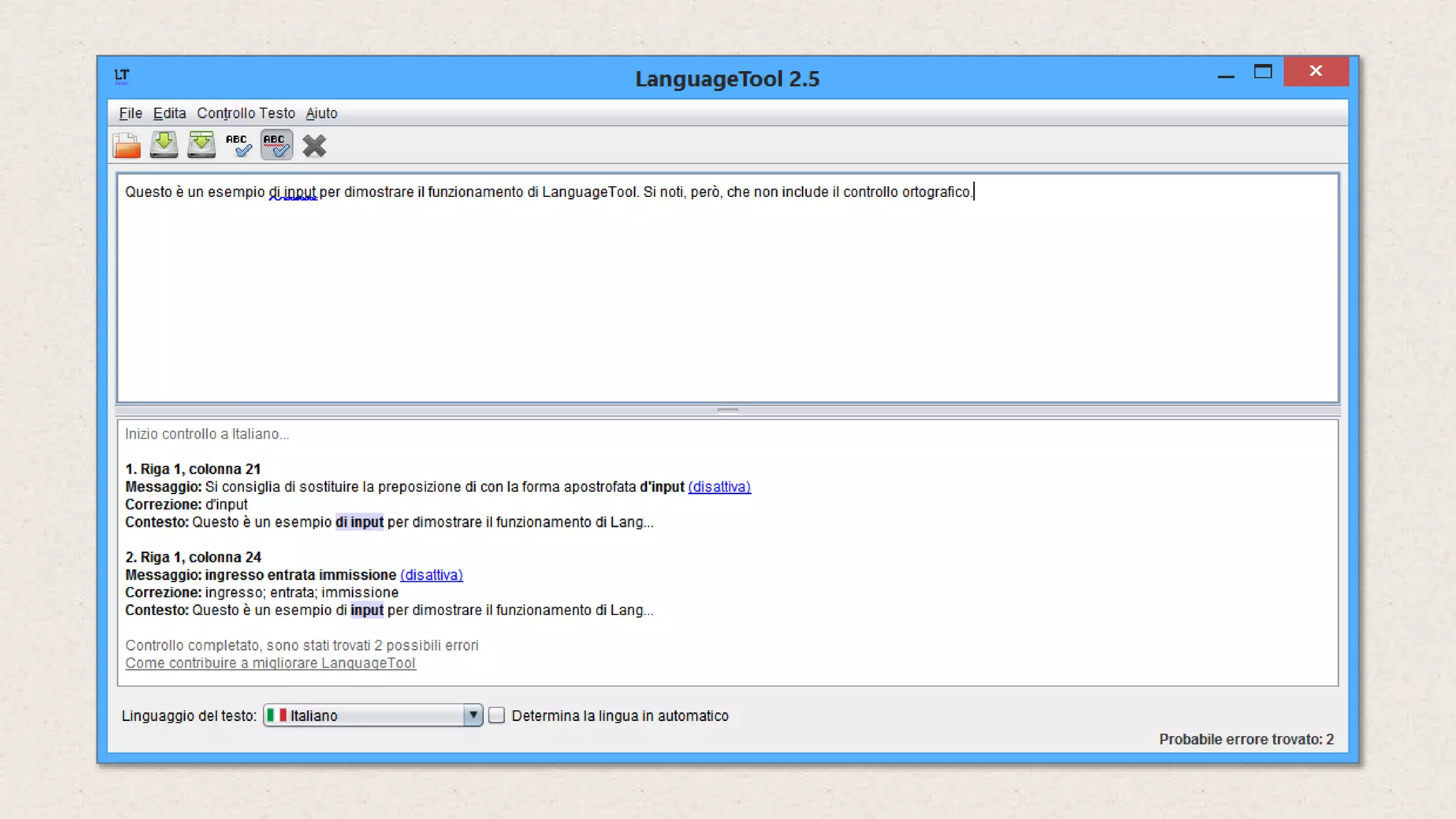
Task: Open the File menu
Action: 130,113
